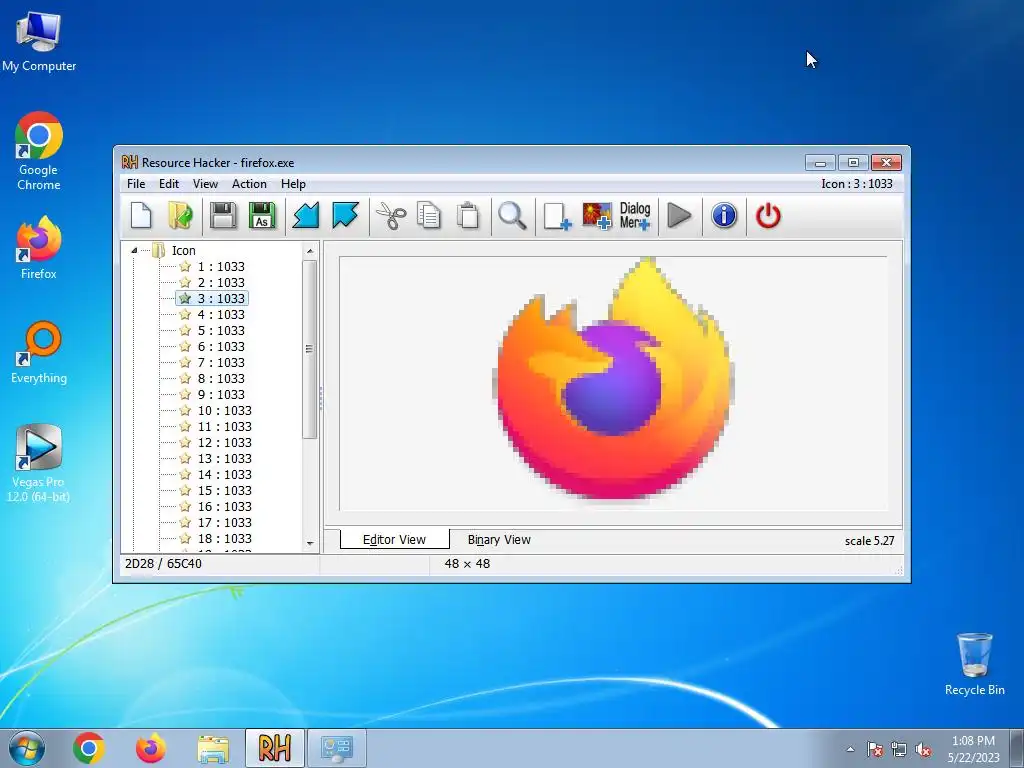The image size is (1024, 768).
Task: Switch to the Binary View tab
Action: coord(499,540)
